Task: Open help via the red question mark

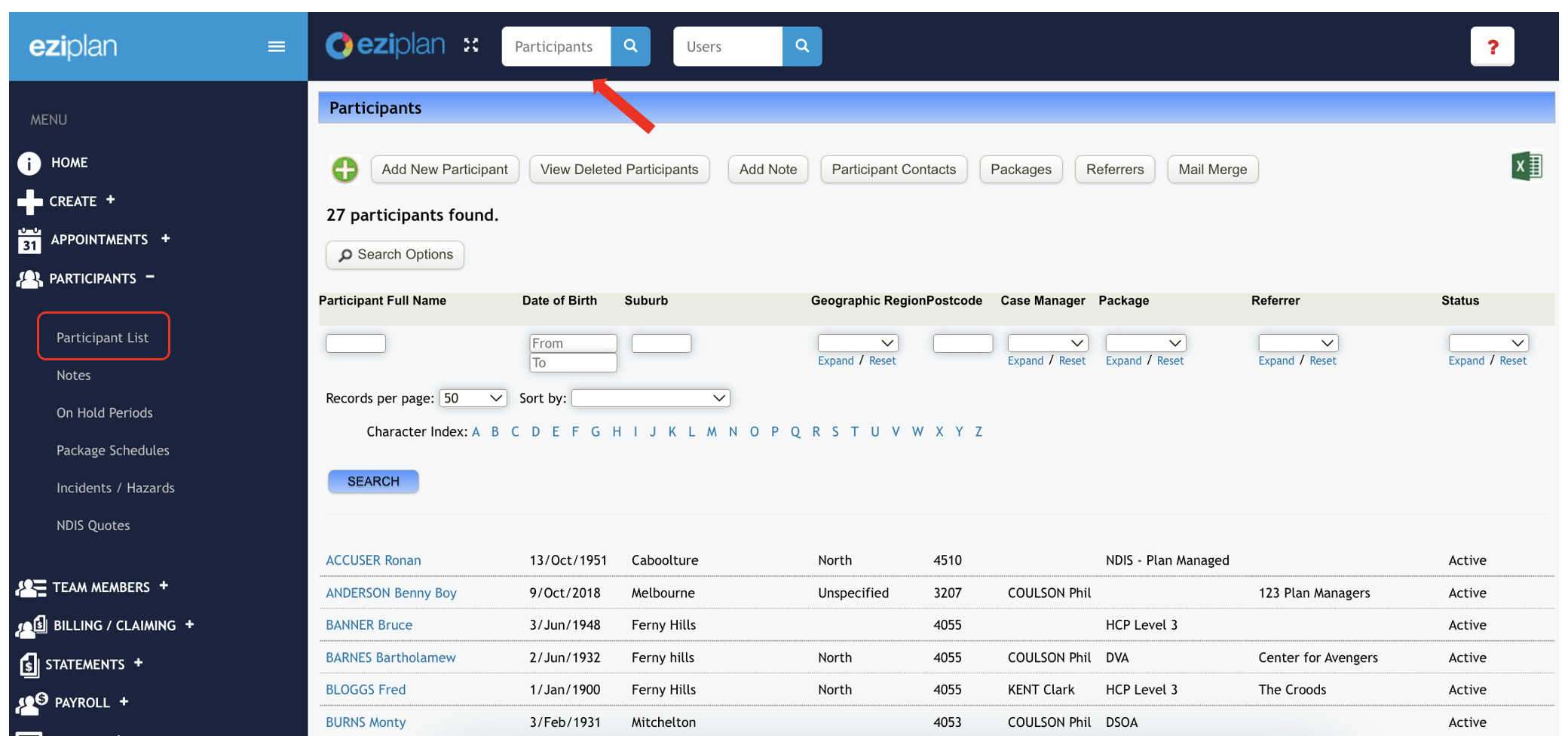Action: click(1492, 48)
